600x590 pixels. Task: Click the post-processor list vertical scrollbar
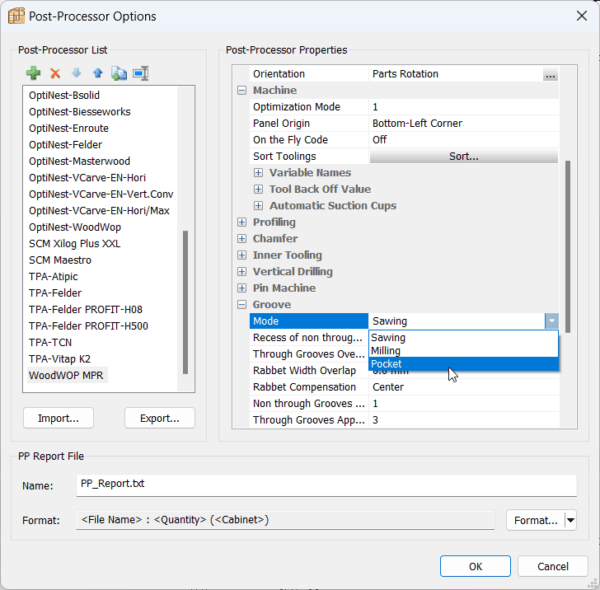185,300
